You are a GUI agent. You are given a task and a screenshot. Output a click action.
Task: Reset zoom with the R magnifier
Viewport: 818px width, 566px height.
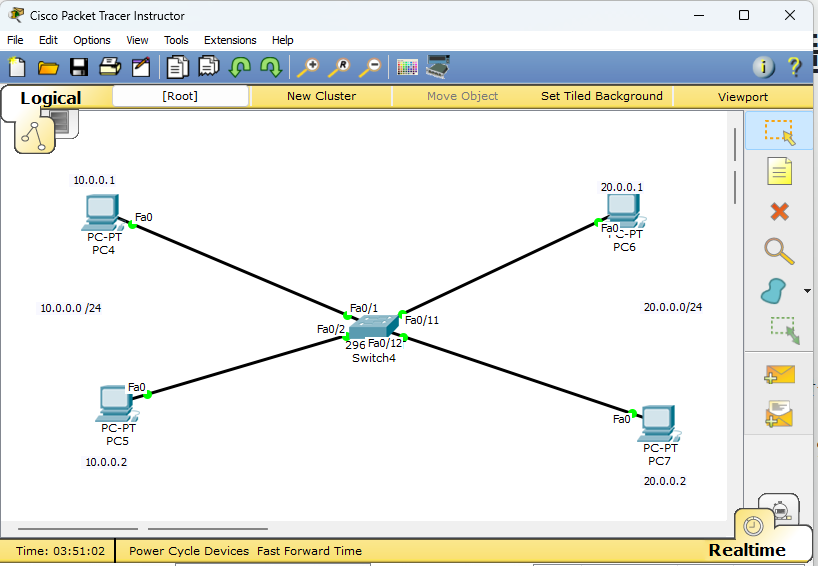click(x=339, y=68)
